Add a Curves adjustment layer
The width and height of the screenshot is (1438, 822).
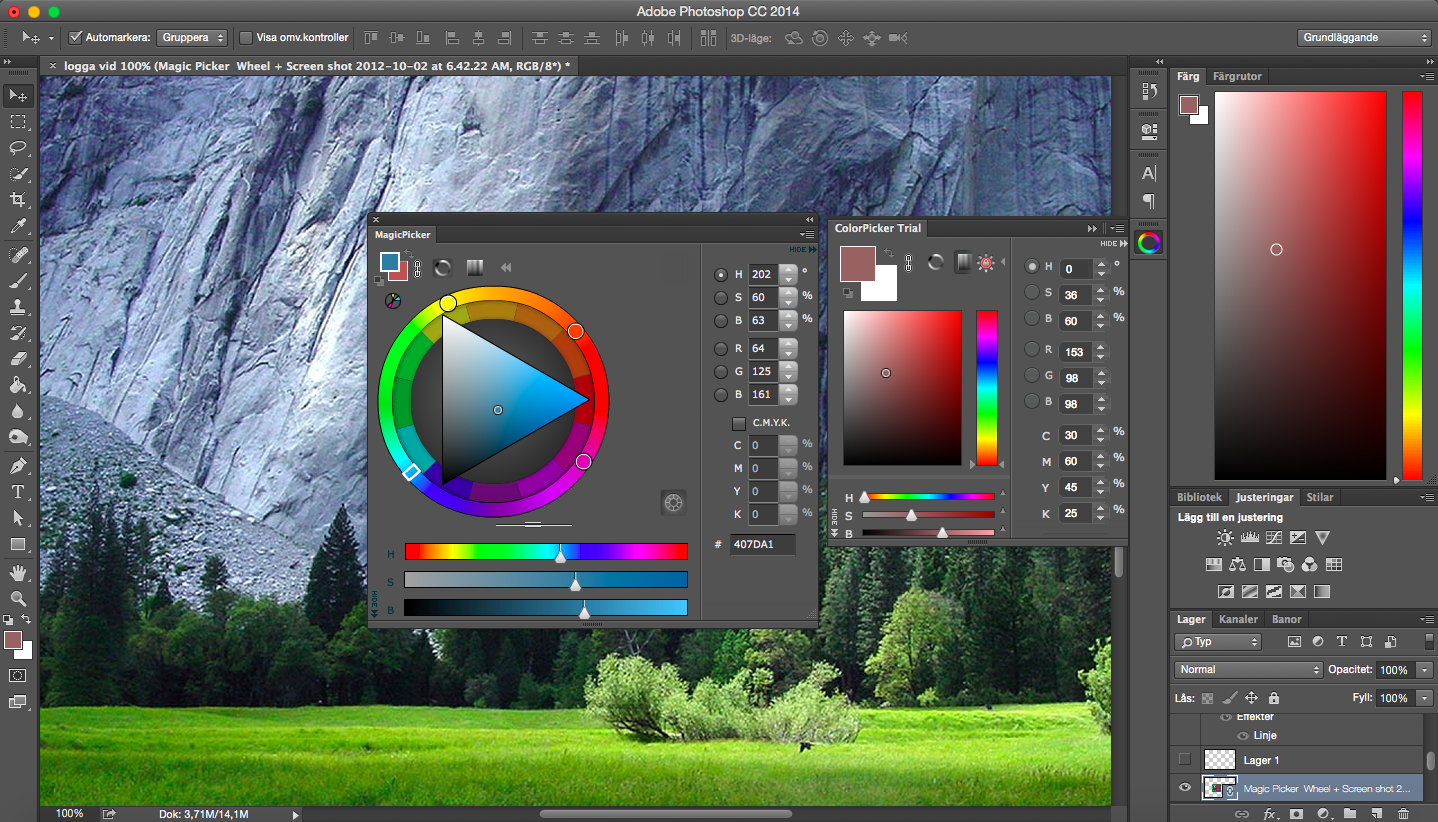1273,538
